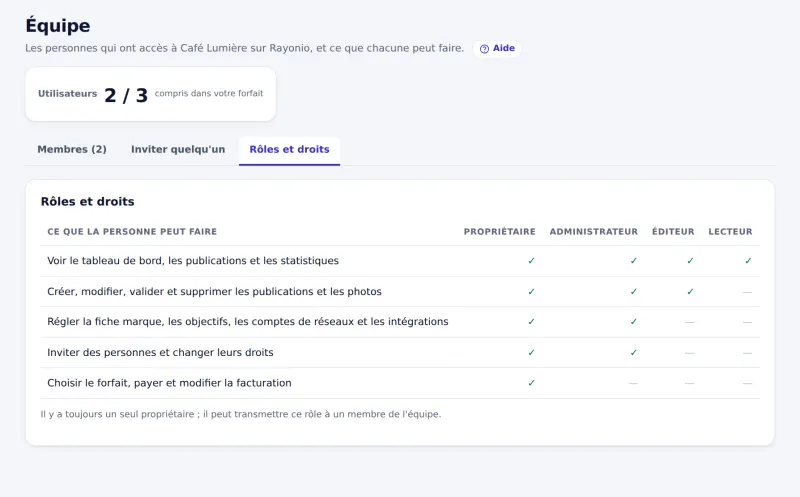Click Administrateur checkmark in 'Créer, modifier' row
Image resolution: width=800 pixels, height=497 pixels.
pos(633,292)
